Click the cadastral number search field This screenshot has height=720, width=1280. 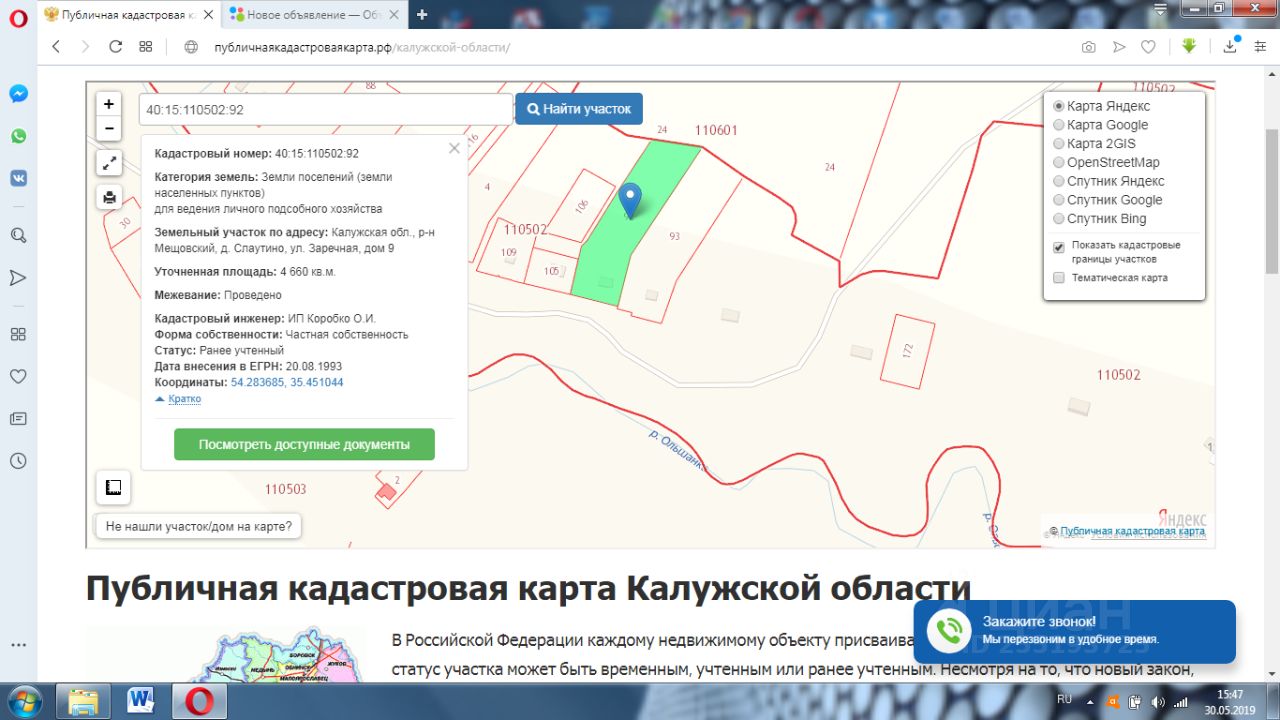tap(325, 110)
